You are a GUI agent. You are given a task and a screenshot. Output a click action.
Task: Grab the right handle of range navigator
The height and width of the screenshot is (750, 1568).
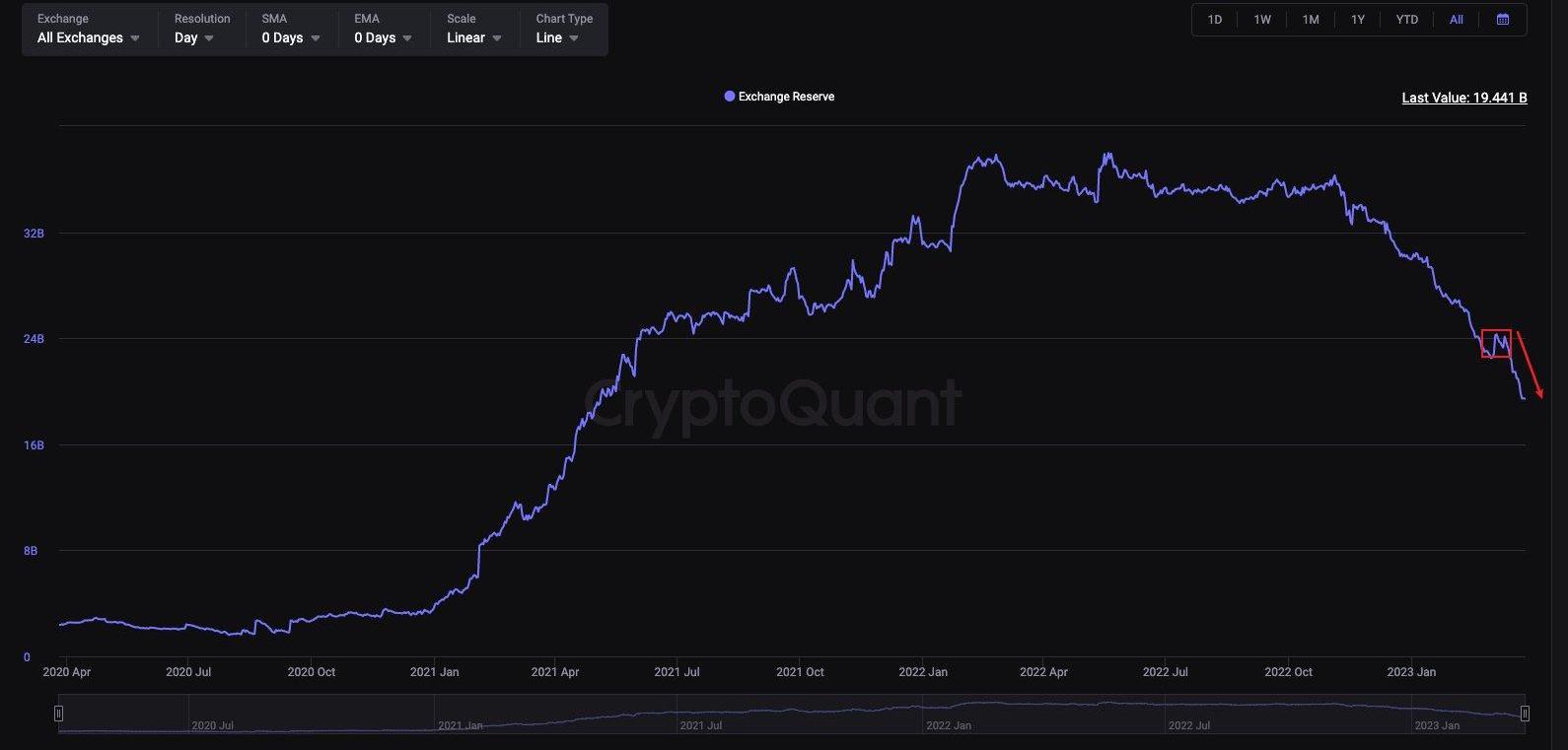[1525, 713]
